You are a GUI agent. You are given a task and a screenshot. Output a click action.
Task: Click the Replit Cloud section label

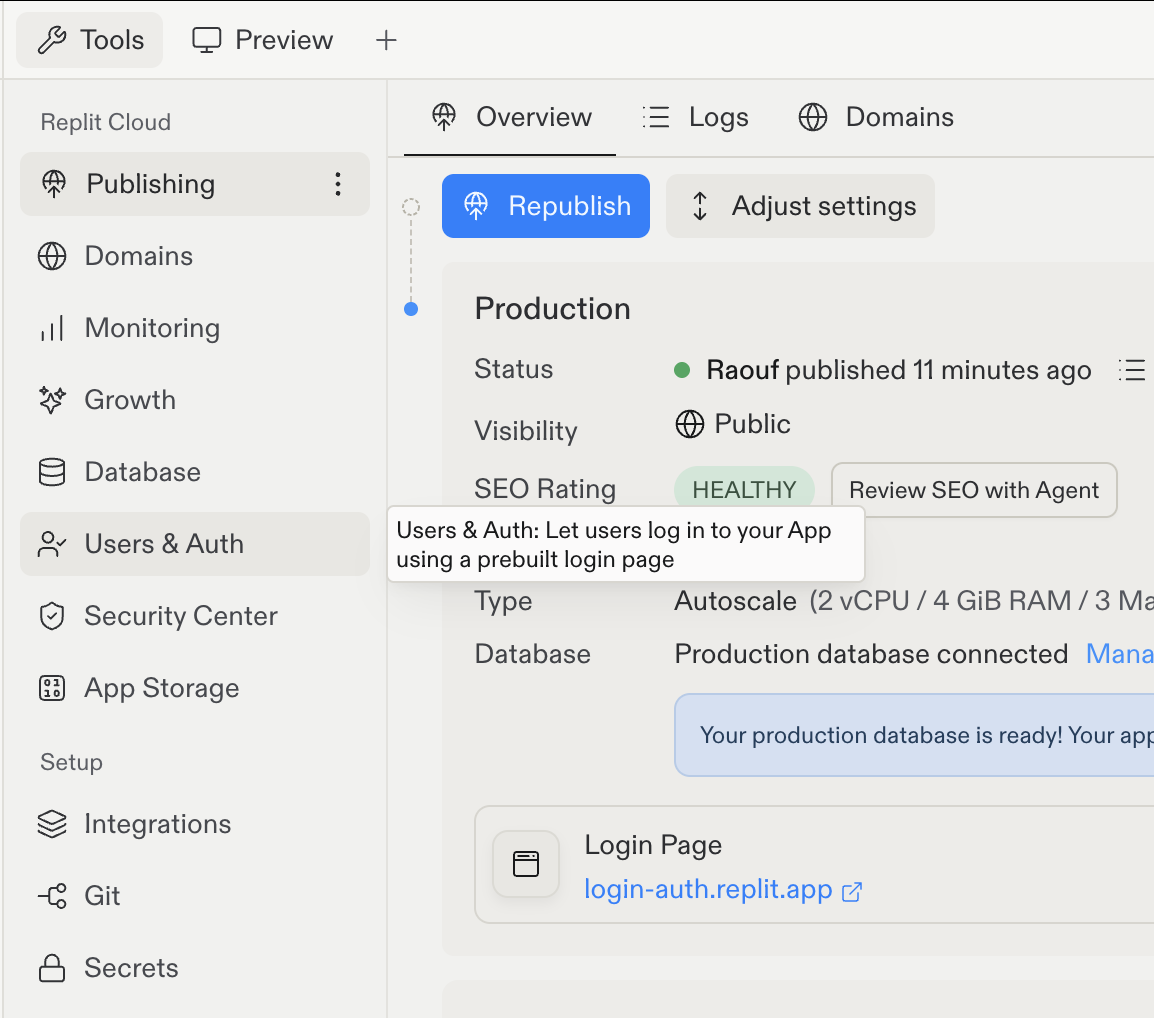click(x=105, y=122)
